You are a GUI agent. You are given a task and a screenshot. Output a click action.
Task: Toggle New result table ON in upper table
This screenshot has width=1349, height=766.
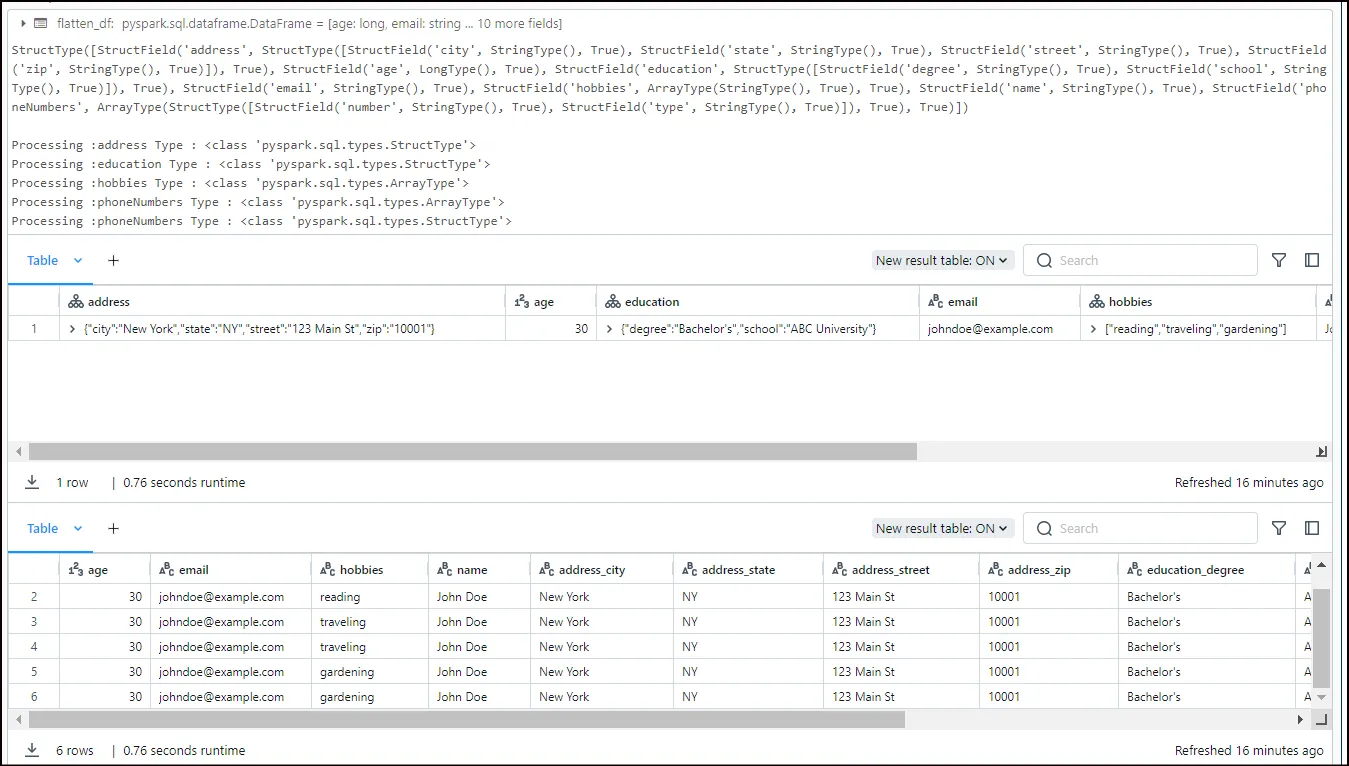tap(943, 260)
